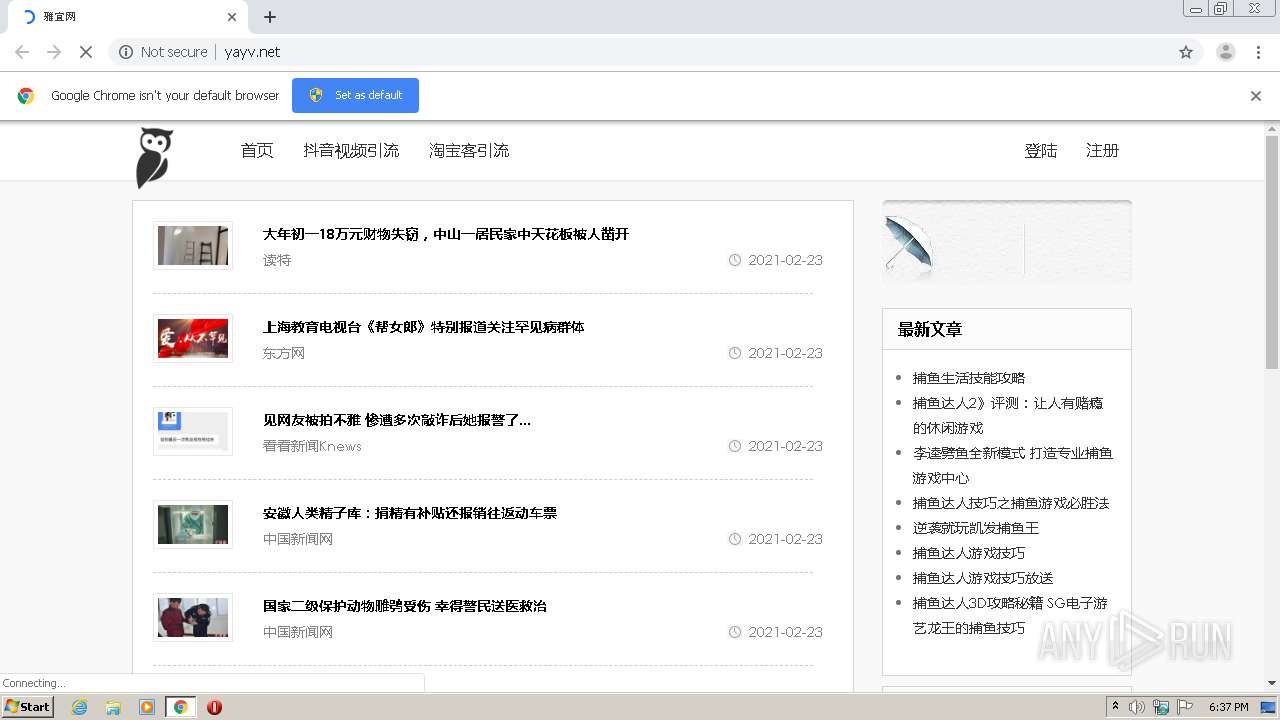Open article 上海教育电视台《帮女郎》
1280x720 pixels.
pyautogui.click(x=423, y=327)
